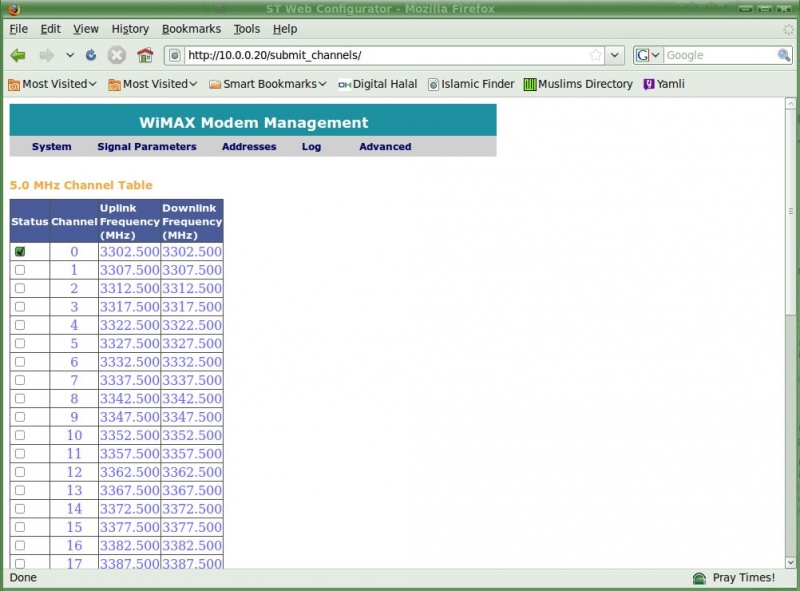Tick the channel 12 status checkbox
Viewport: 800px width, 591px height.
click(20, 472)
